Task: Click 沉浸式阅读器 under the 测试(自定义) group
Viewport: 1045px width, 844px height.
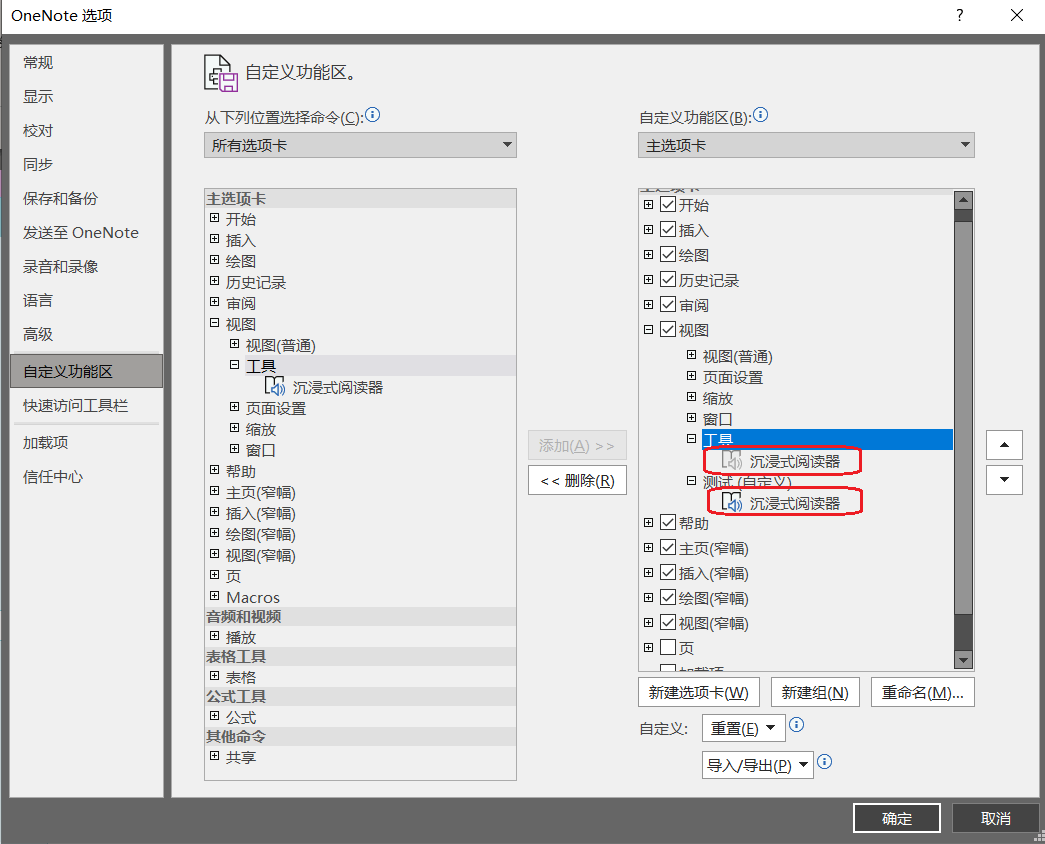Action: (796, 501)
